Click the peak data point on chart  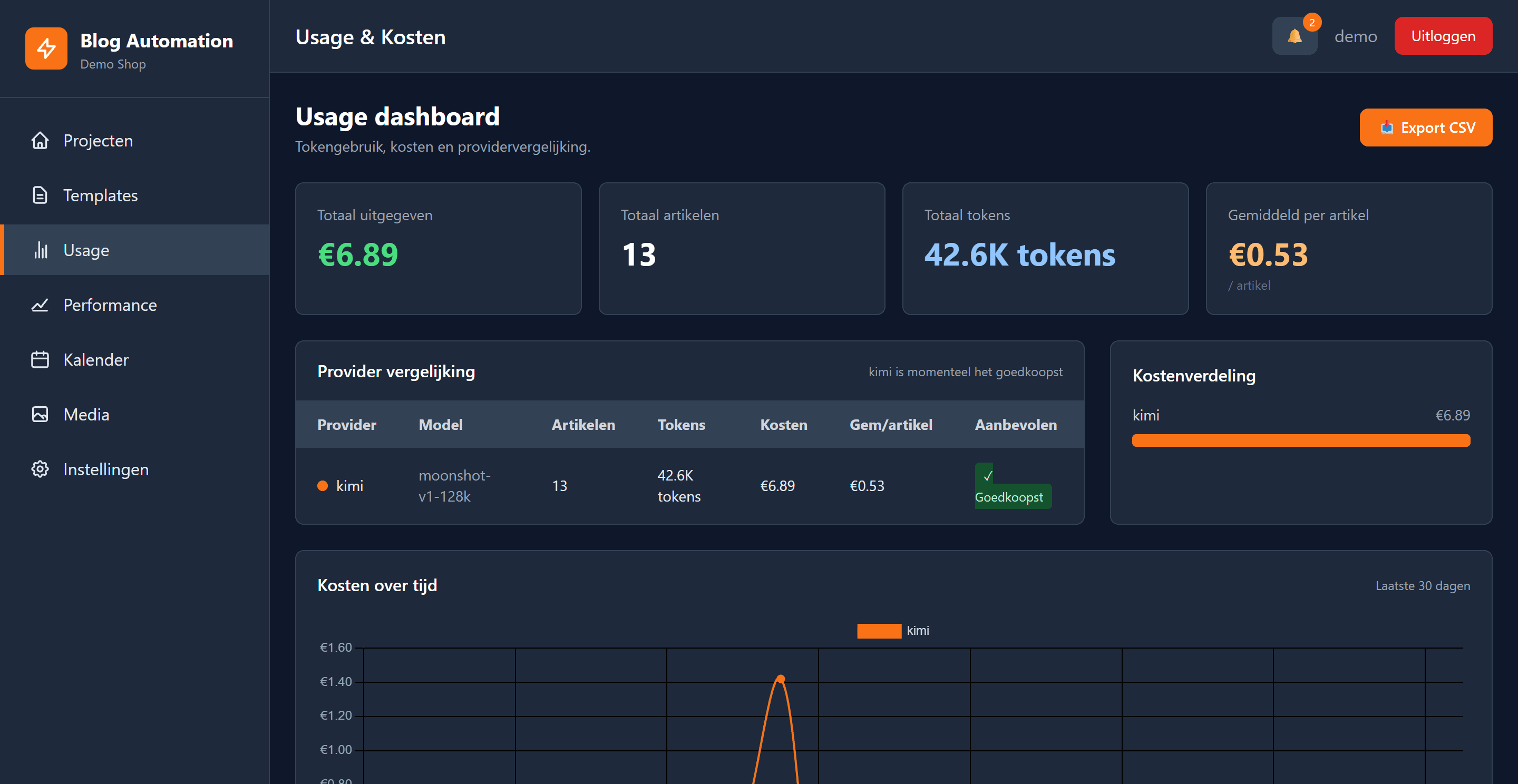click(780, 679)
